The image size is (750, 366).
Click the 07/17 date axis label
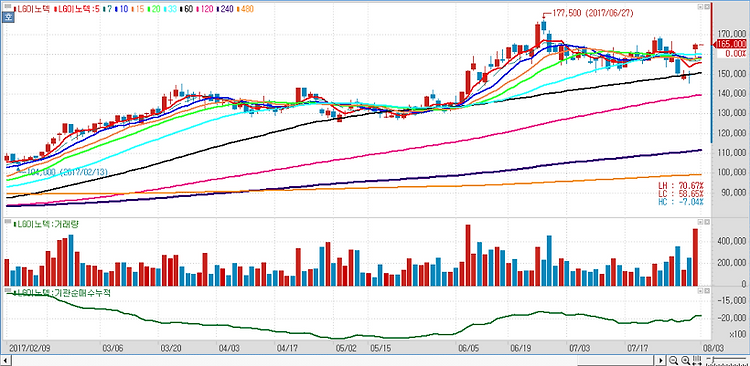coord(639,347)
